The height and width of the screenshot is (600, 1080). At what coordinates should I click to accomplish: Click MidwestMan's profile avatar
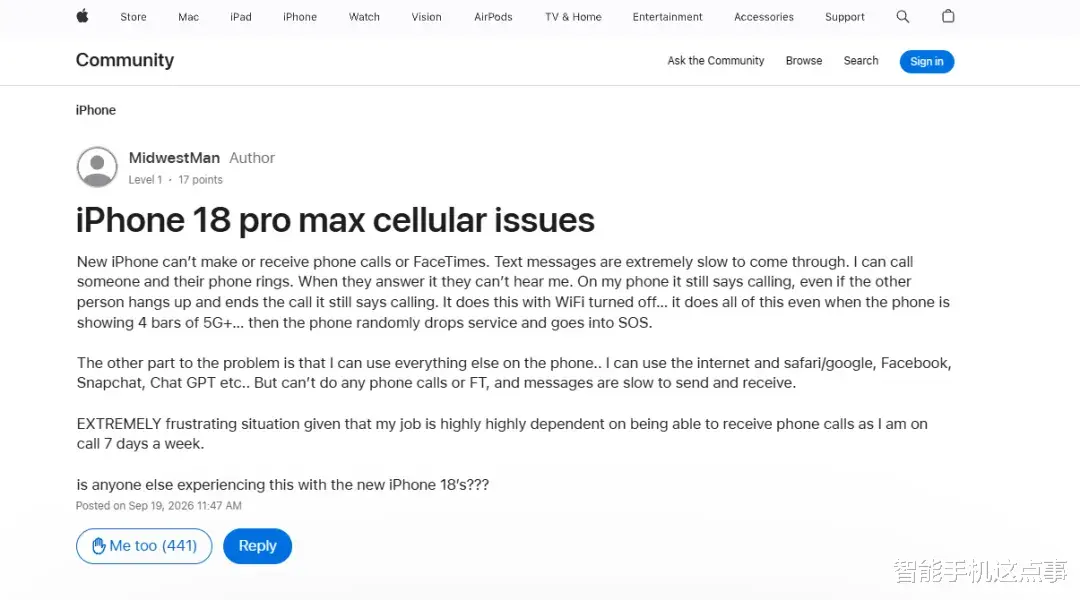coord(97,167)
